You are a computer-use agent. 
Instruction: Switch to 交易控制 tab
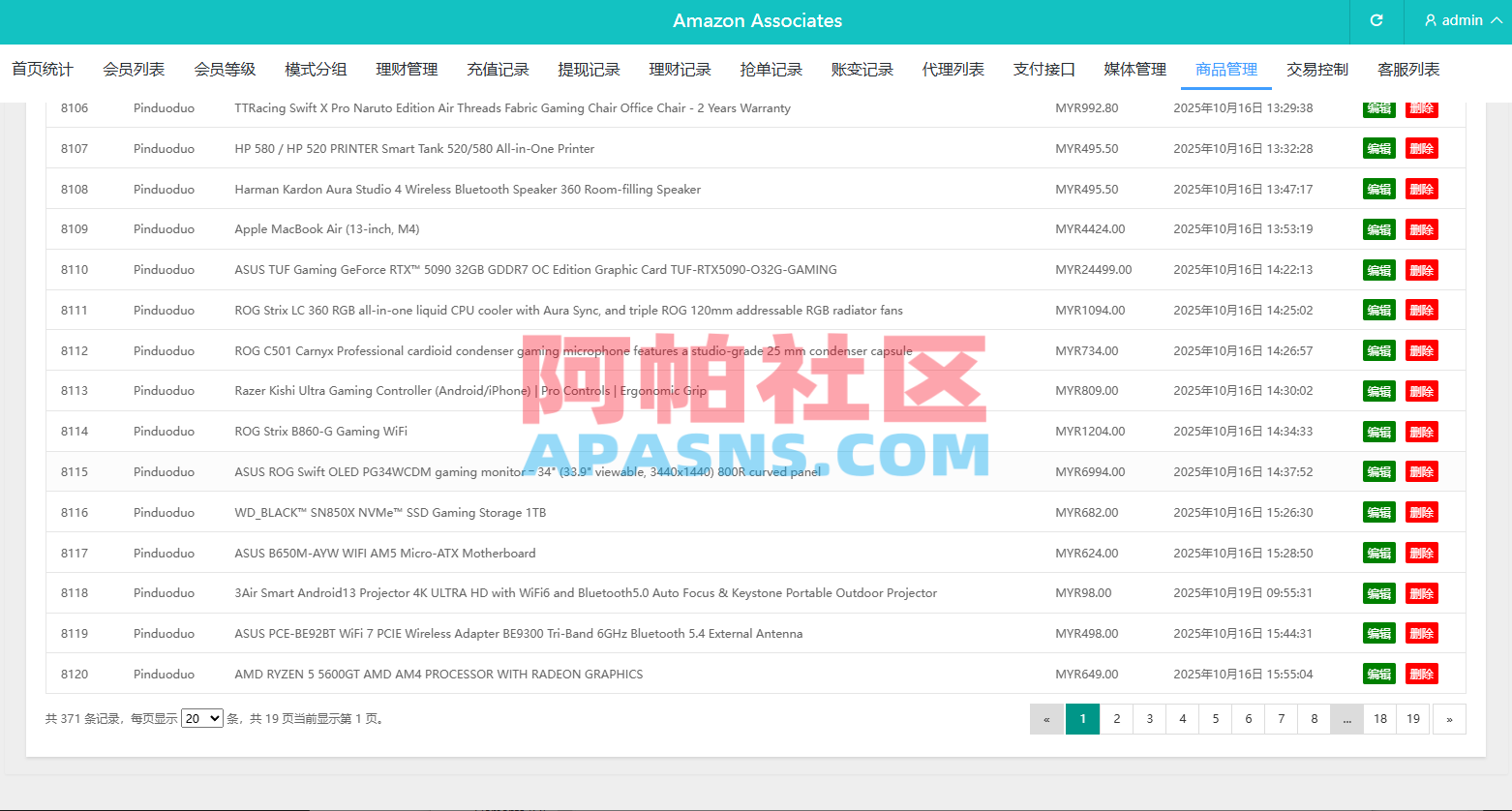(x=1317, y=70)
